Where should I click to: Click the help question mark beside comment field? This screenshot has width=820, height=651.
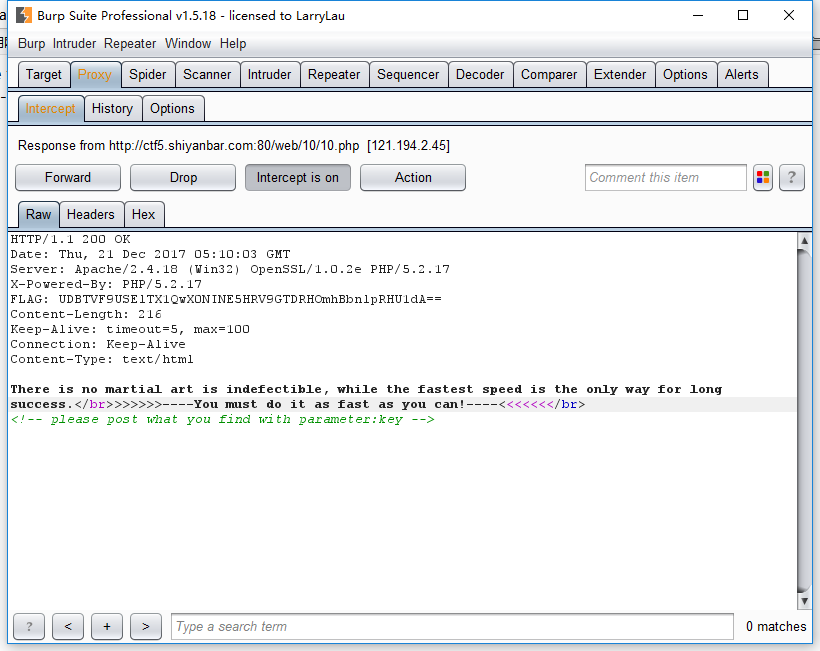tap(792, 178)
